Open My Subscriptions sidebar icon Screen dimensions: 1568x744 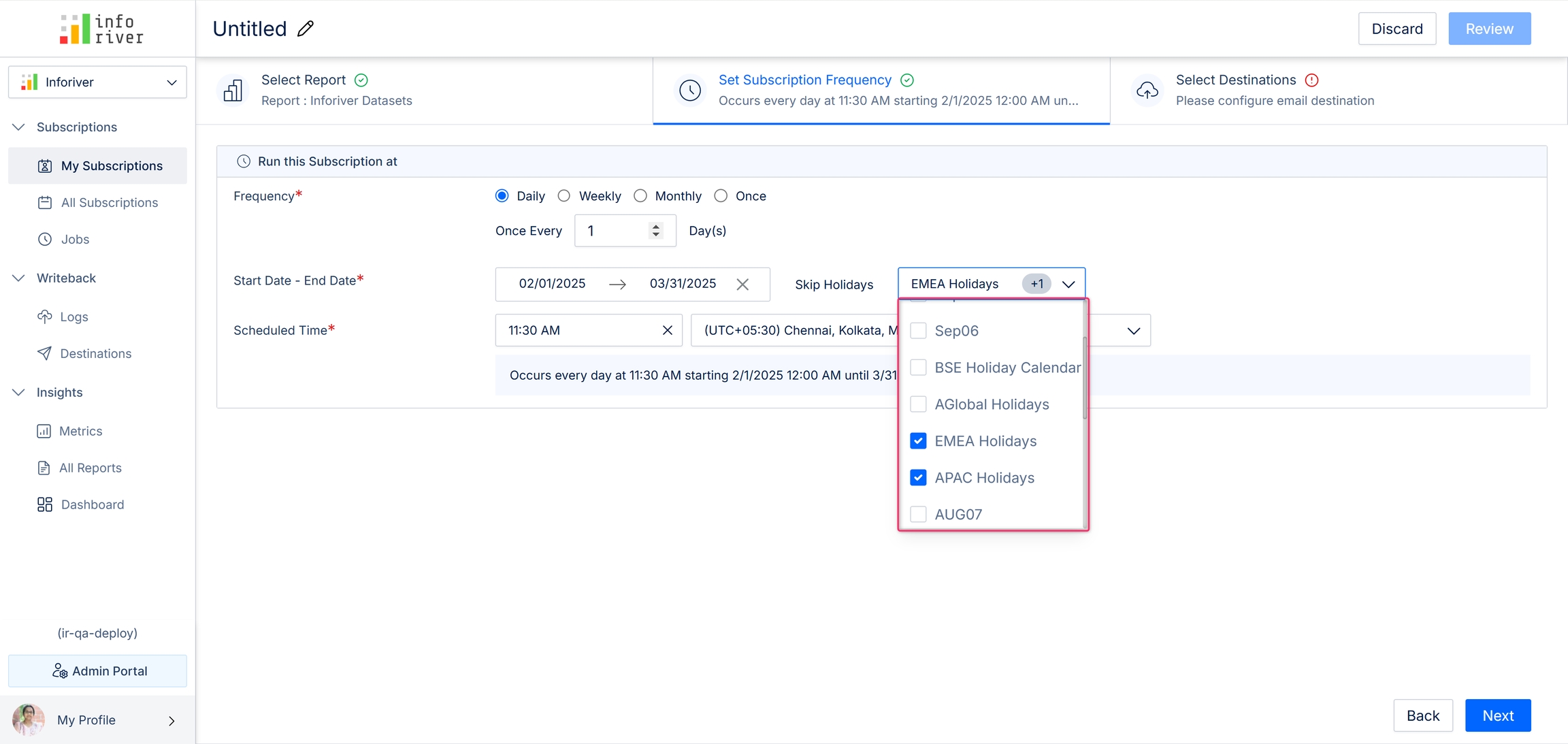click(45, 166)
